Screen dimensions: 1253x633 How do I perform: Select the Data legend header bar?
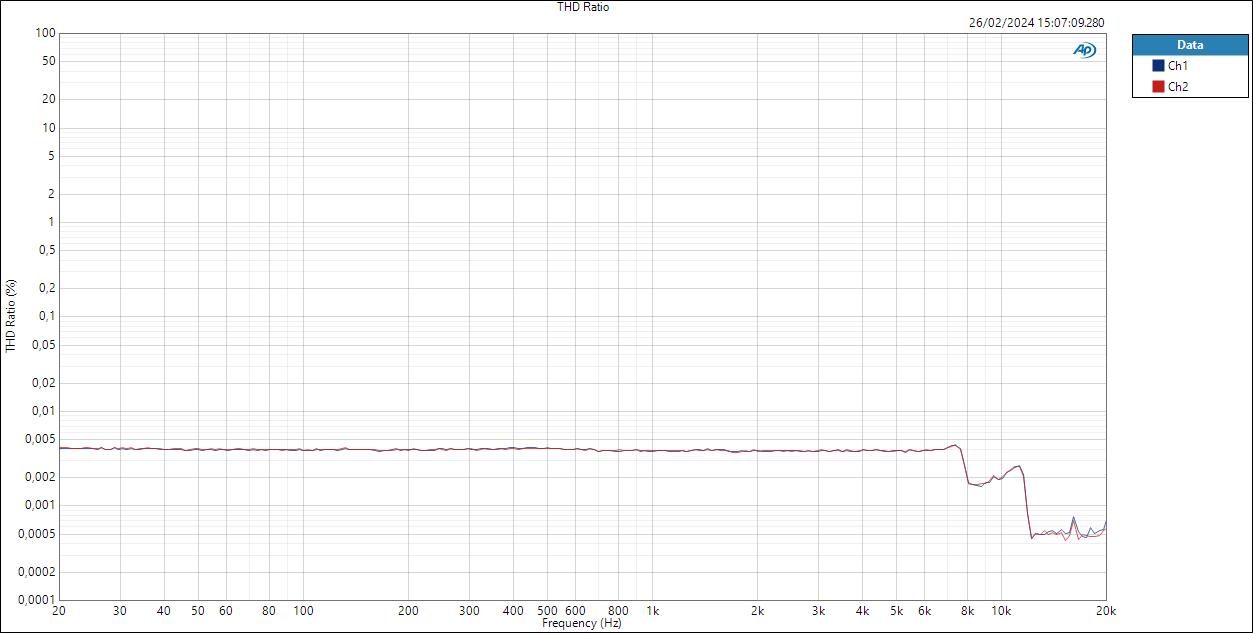1190,44
